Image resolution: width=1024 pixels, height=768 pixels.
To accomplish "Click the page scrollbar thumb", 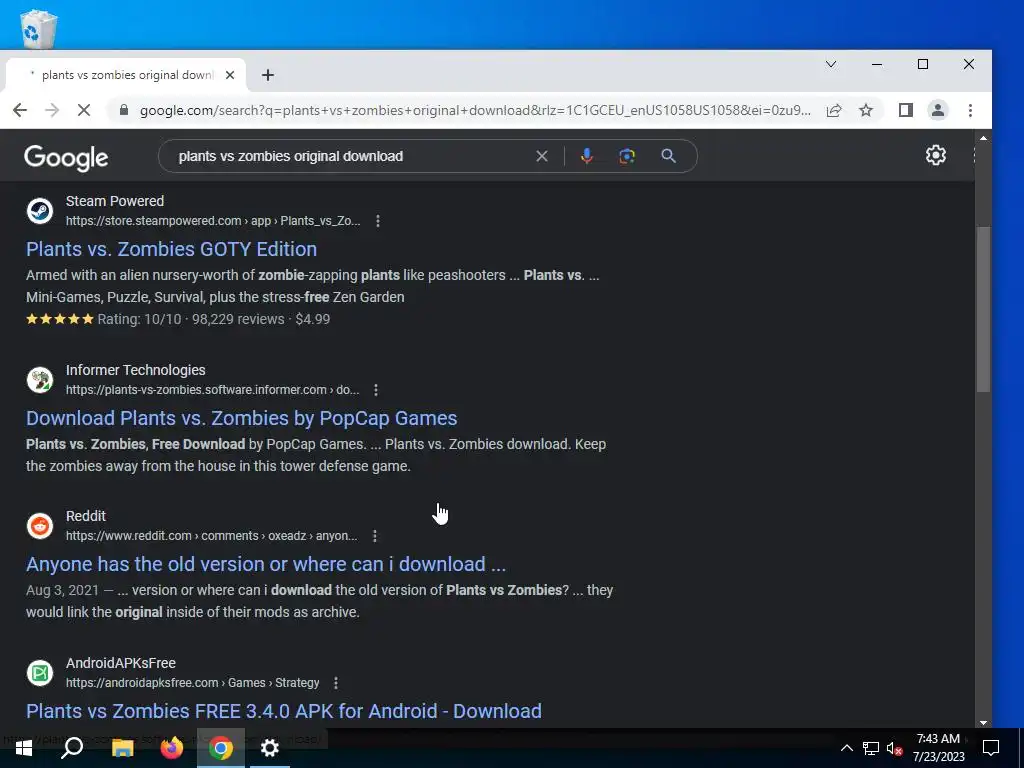I will click(983, 309).
